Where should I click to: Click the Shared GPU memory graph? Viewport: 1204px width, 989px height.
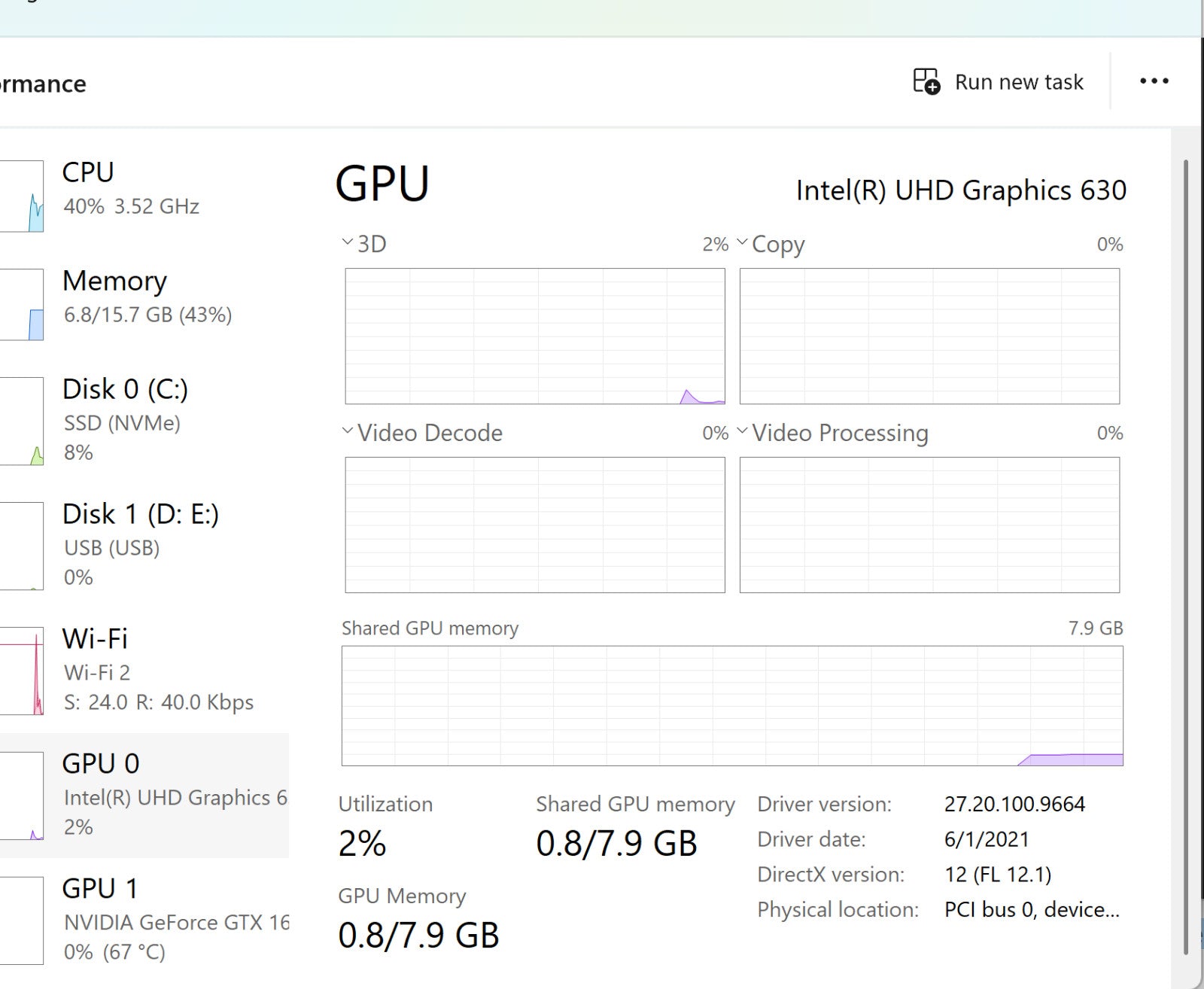(732, 705)
